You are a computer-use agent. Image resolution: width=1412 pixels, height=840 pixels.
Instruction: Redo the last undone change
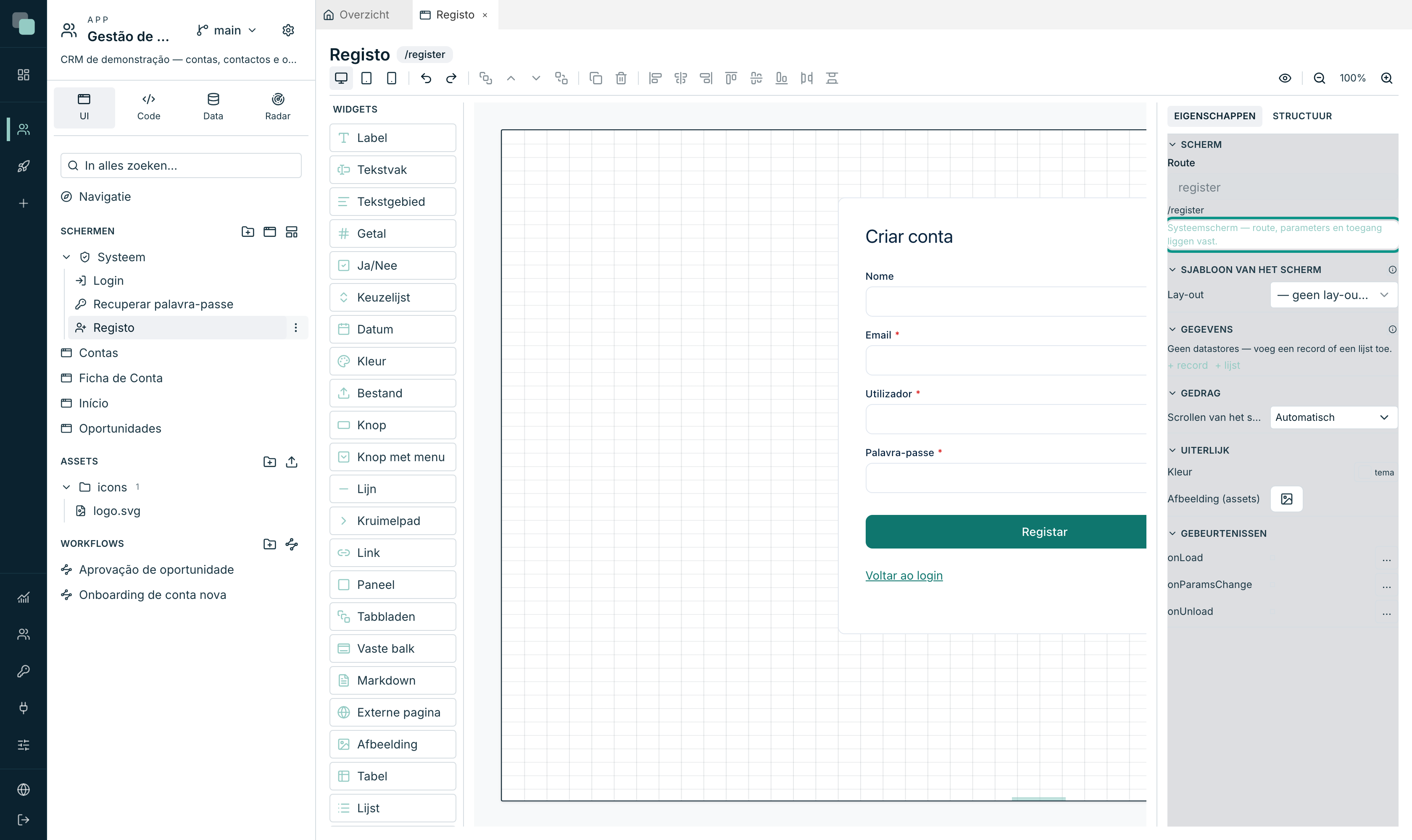451,78
